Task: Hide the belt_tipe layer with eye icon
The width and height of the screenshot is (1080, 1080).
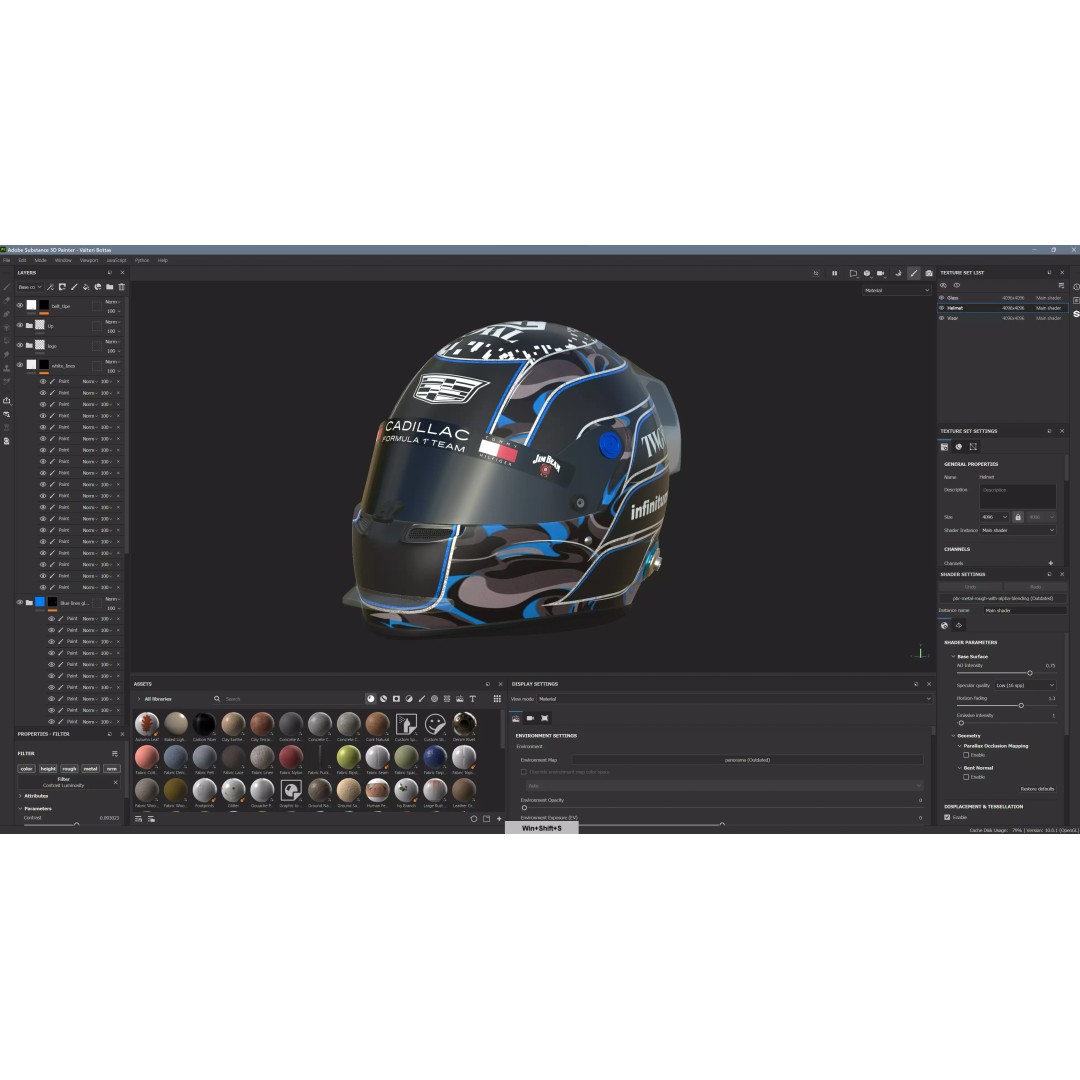Action: (x=20, y=305)
